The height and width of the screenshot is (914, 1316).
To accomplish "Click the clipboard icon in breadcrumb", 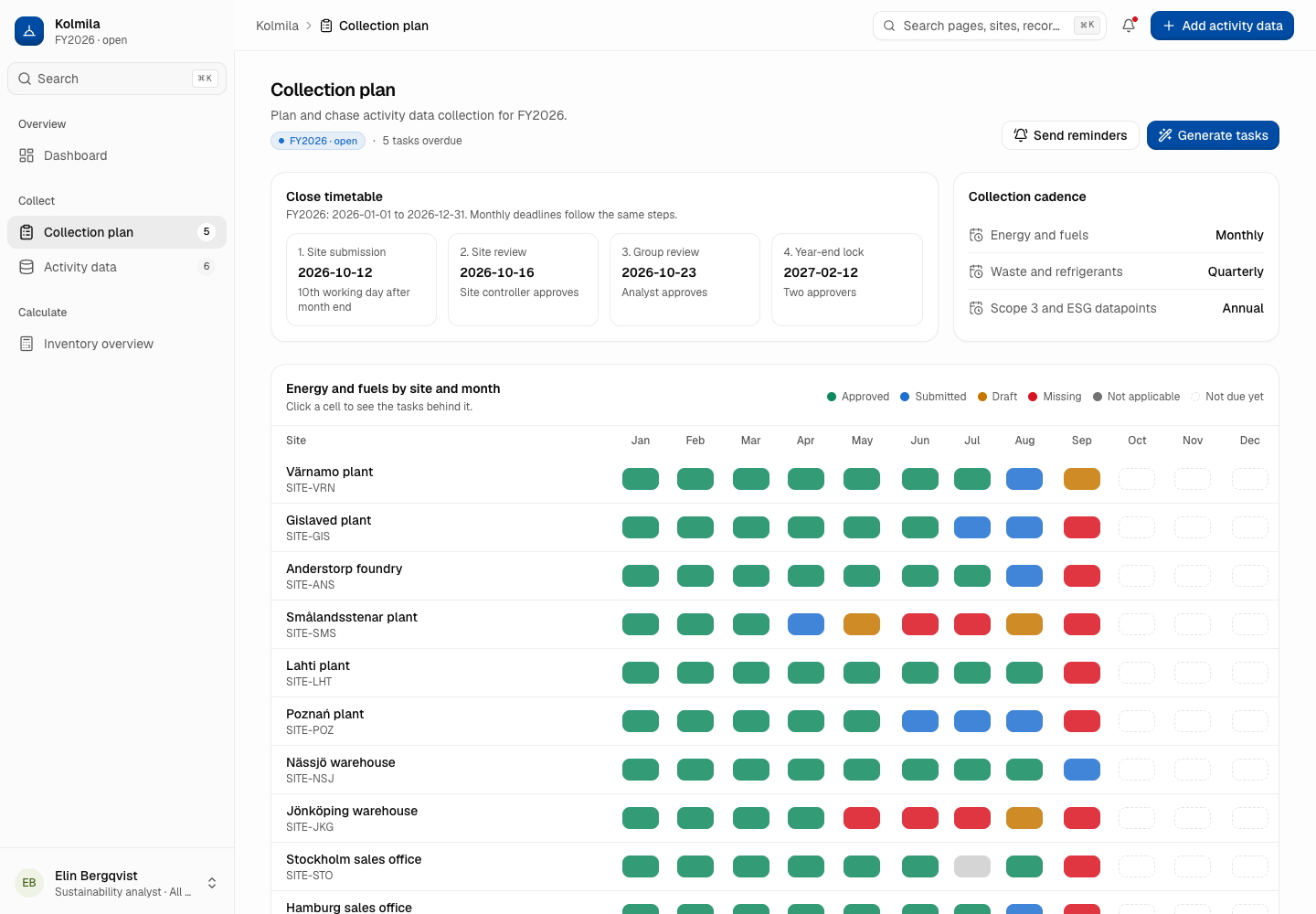I will (326, 26).
